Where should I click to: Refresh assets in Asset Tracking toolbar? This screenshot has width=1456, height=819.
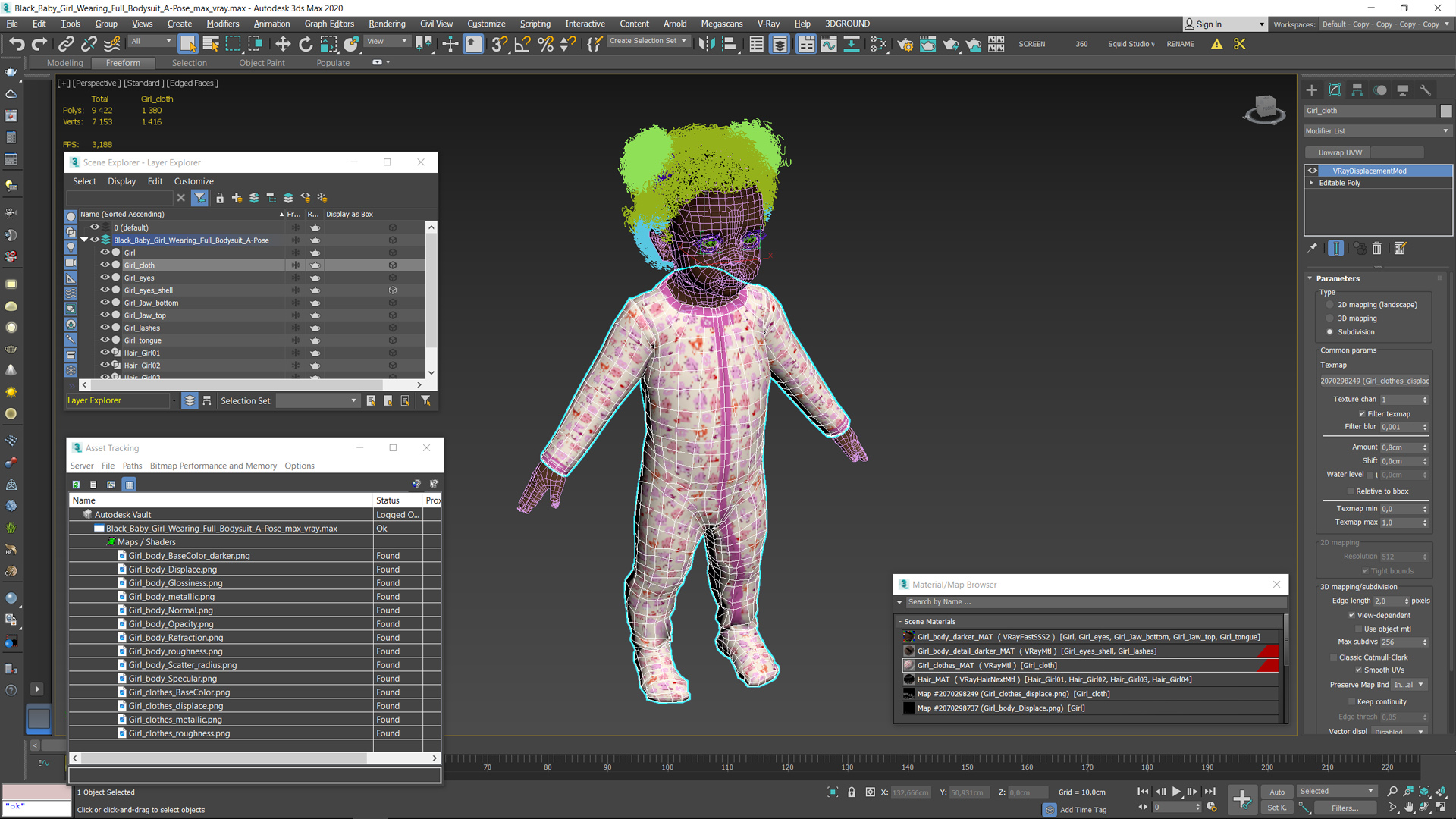pyautogui.click(x=76, y=484)
